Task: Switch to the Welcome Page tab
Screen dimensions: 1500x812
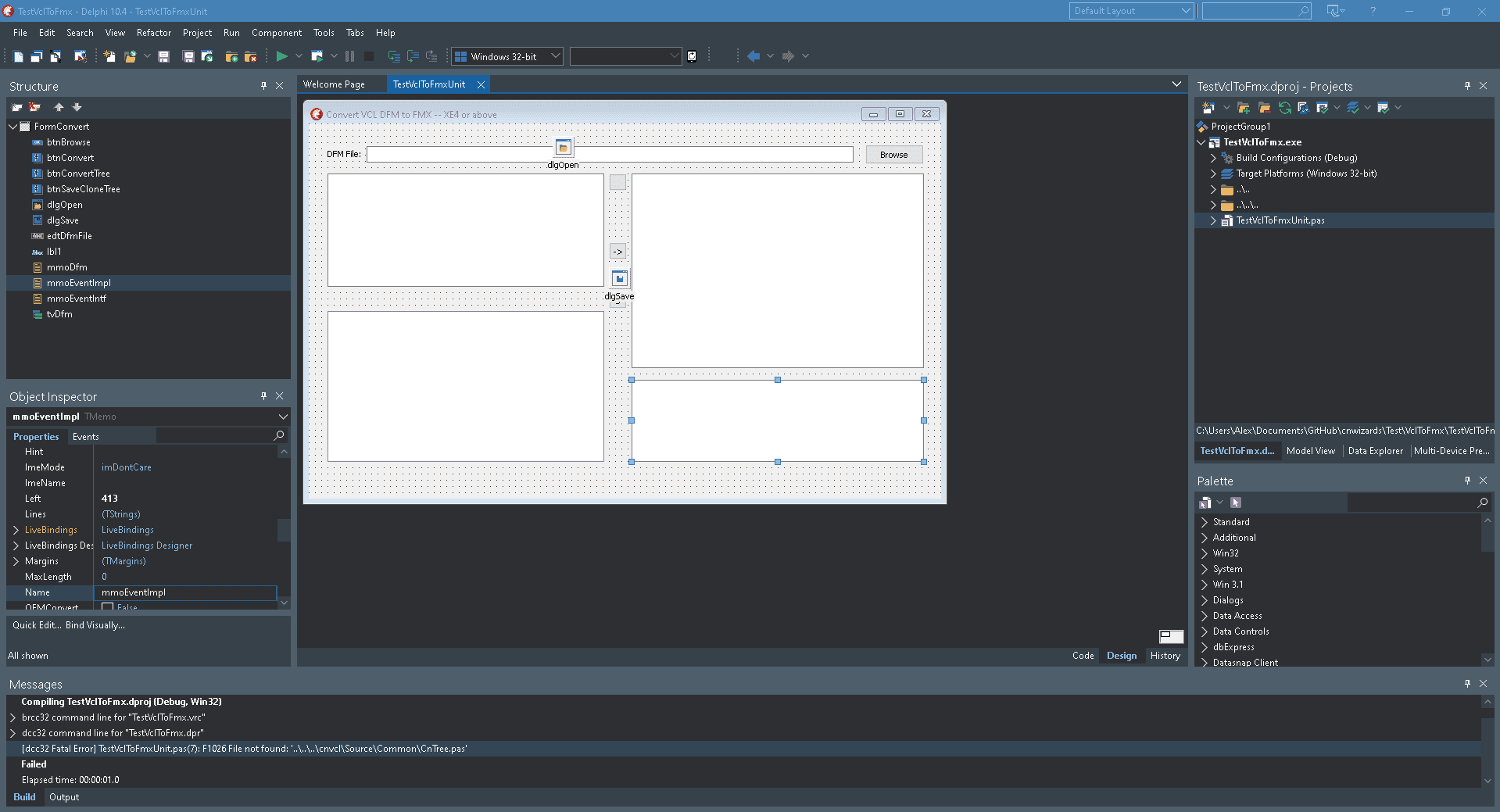Action: tap(334, 84)
